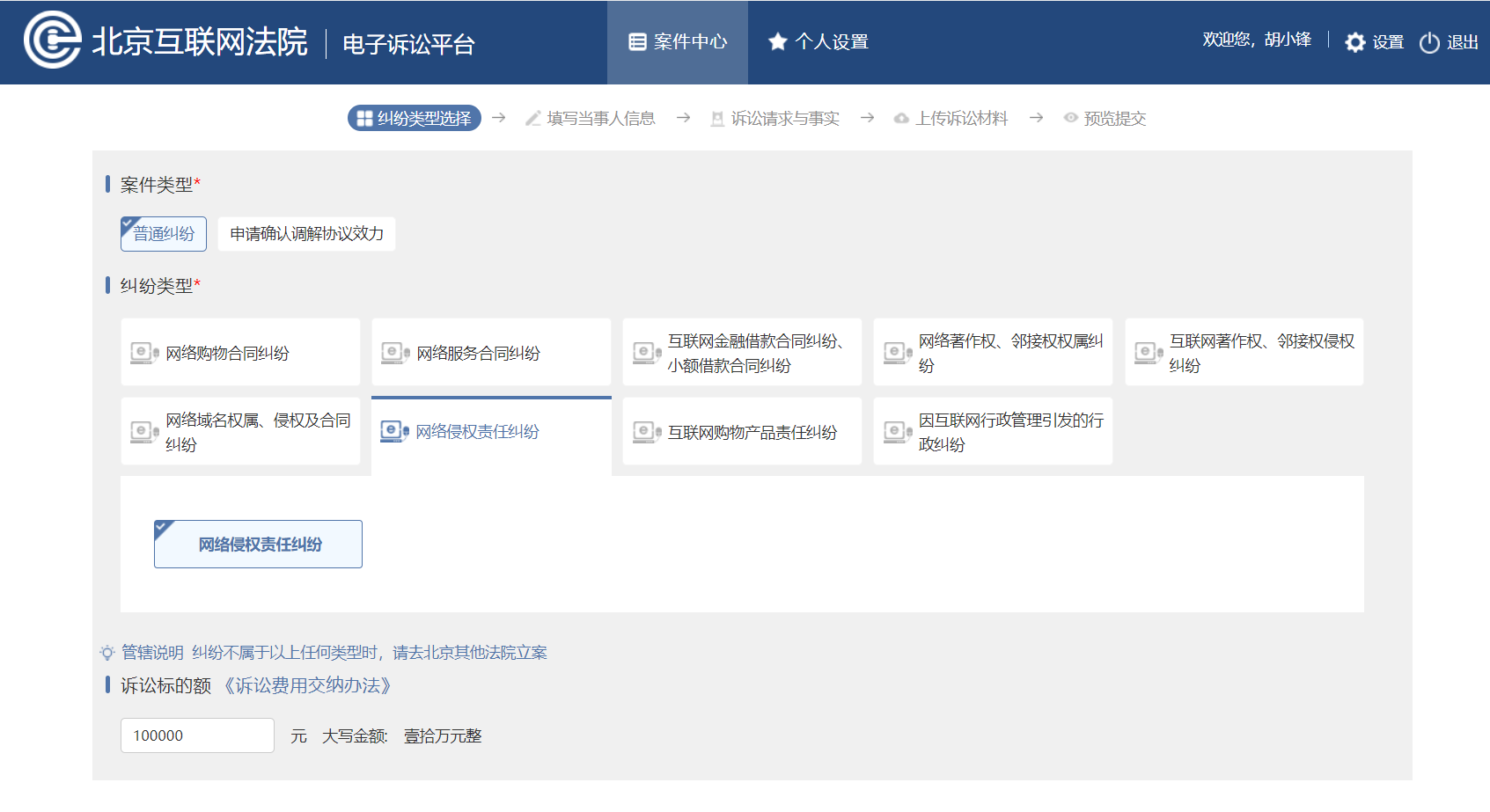Open the 案件中心 menu tab

(x=678, y=42)
